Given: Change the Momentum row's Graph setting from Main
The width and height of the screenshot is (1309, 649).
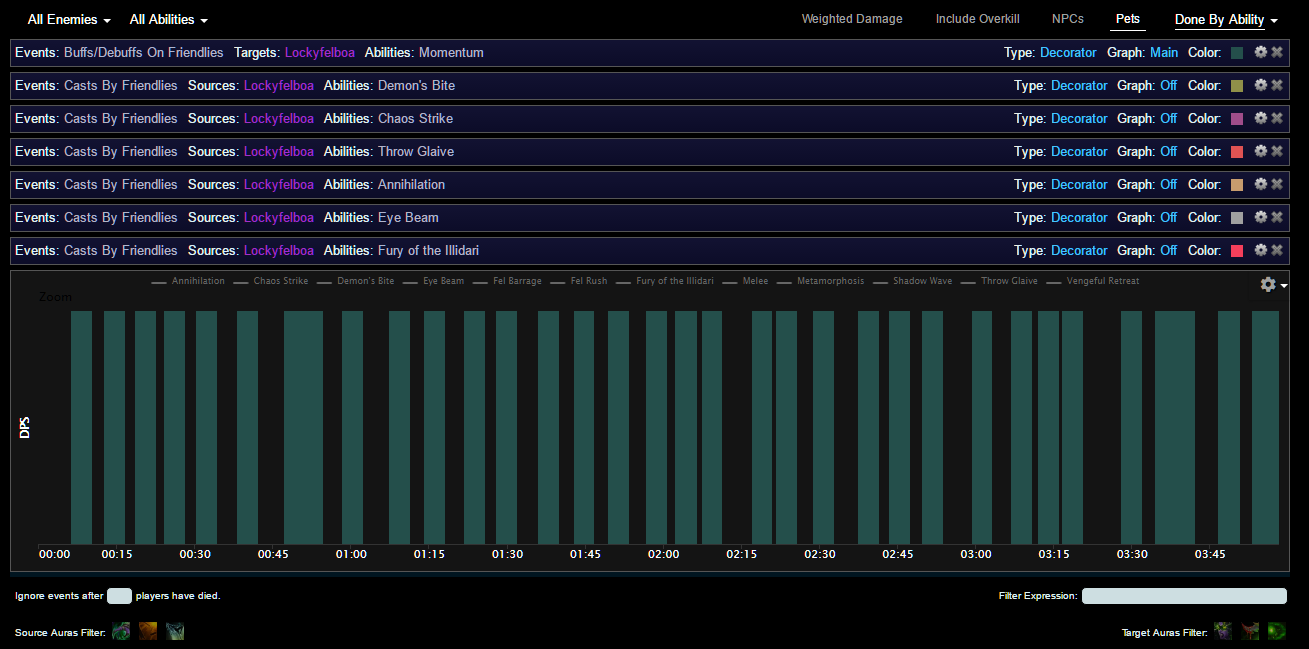Looking at the screenshot, I should pyautogui.click(x=1164, y=52).
